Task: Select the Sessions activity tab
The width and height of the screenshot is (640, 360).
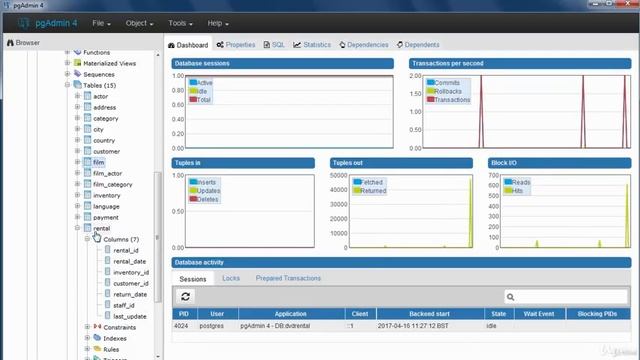Action: point(193,279)
